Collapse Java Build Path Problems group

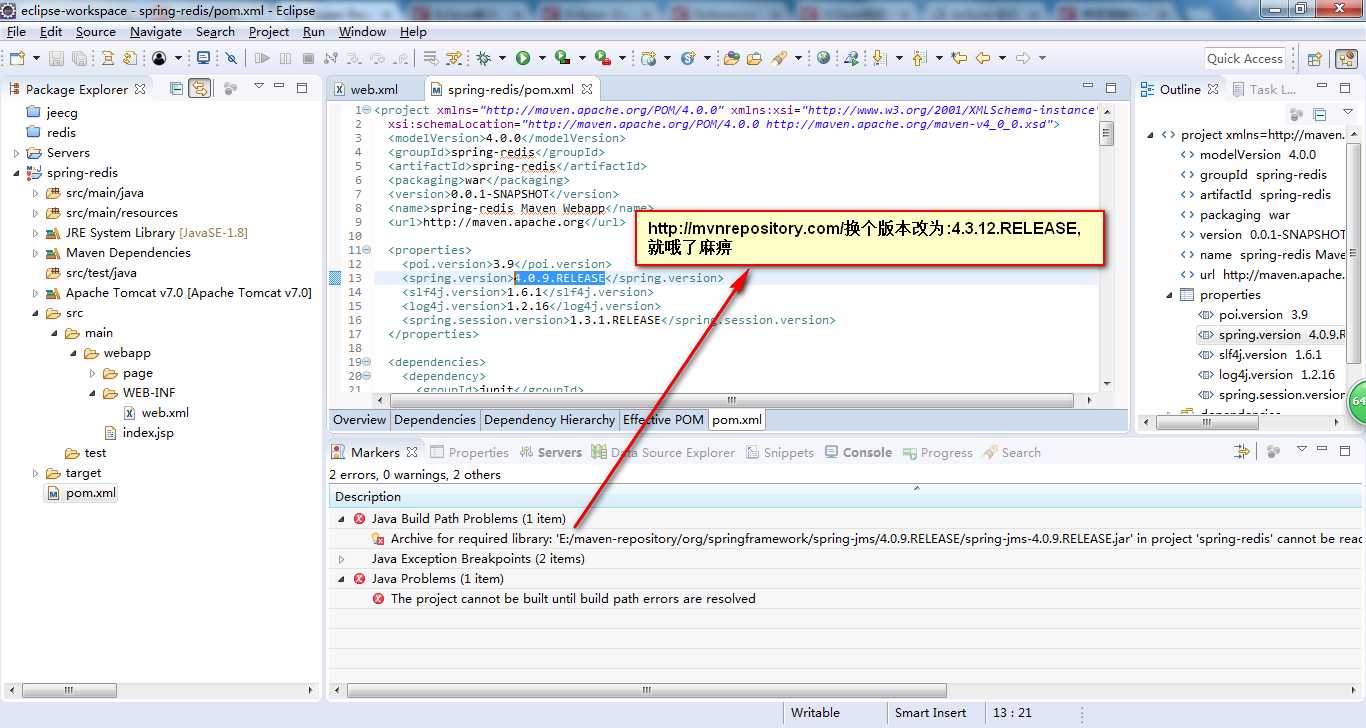coord(341,519)
